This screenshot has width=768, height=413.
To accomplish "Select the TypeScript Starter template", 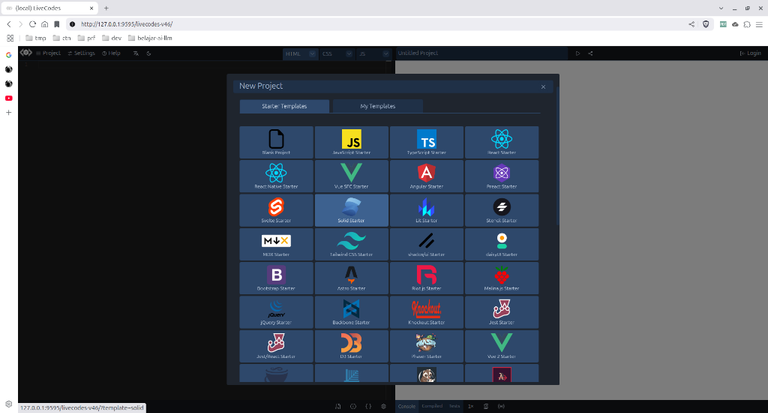I will click(x=426, y=142).
